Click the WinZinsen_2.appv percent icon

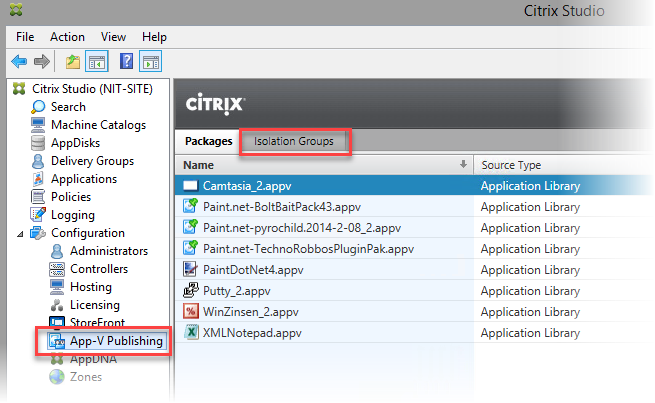(190, 311)
